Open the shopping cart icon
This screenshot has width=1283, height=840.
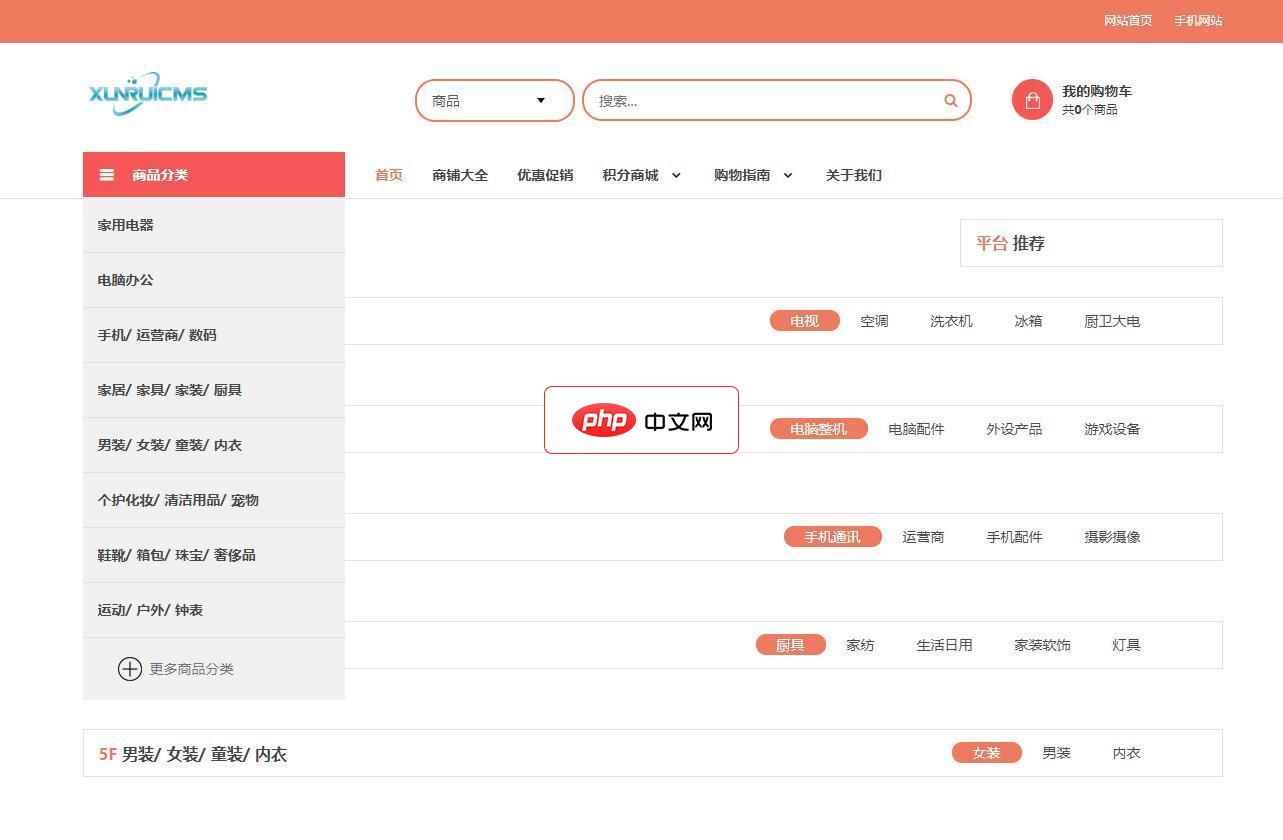coord(1032,100)
